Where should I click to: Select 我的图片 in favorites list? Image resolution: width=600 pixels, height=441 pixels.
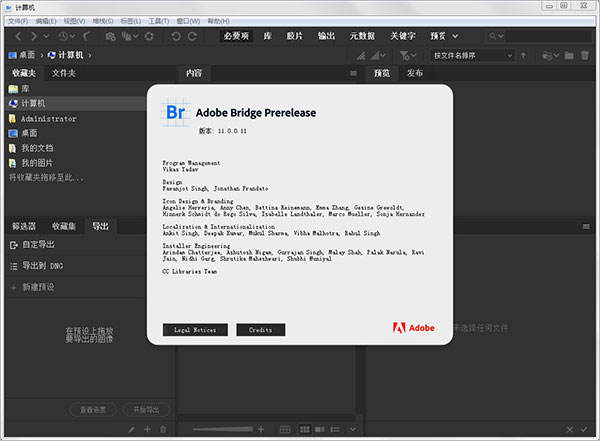tap(75, 163)
